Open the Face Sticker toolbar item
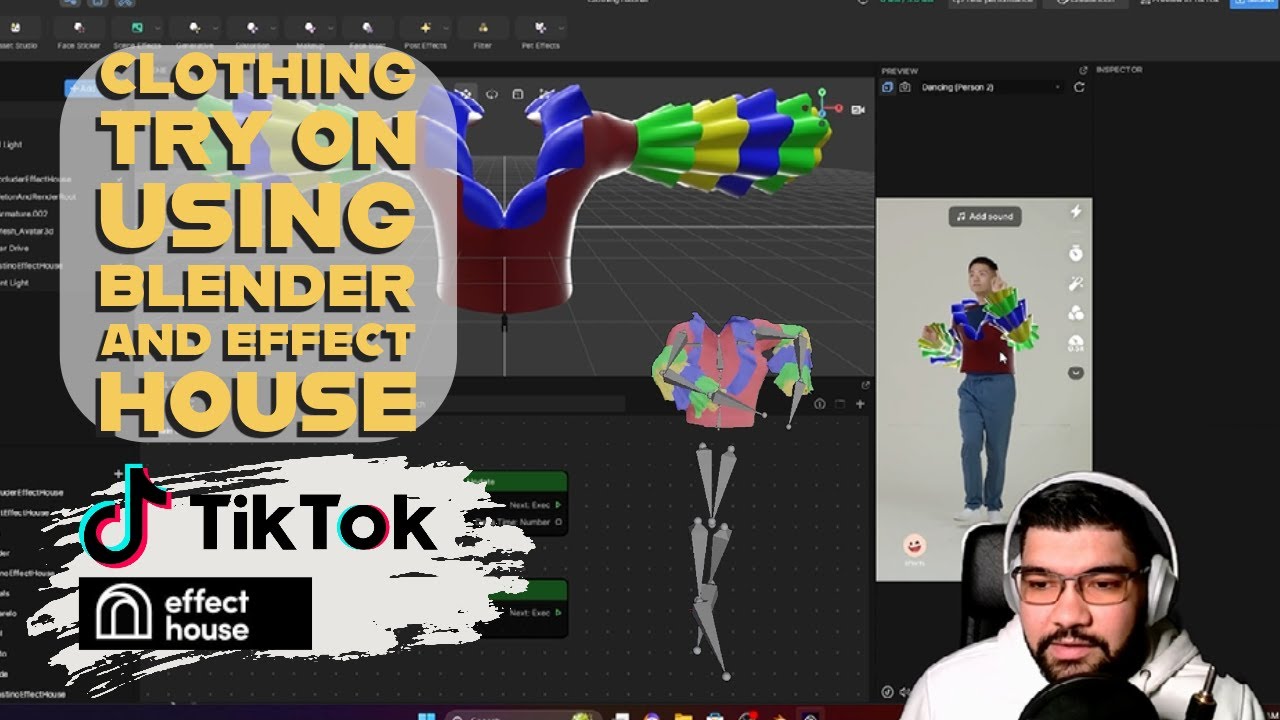The height and width of the screenshot is (720, 1280). [x=79, y=33]
